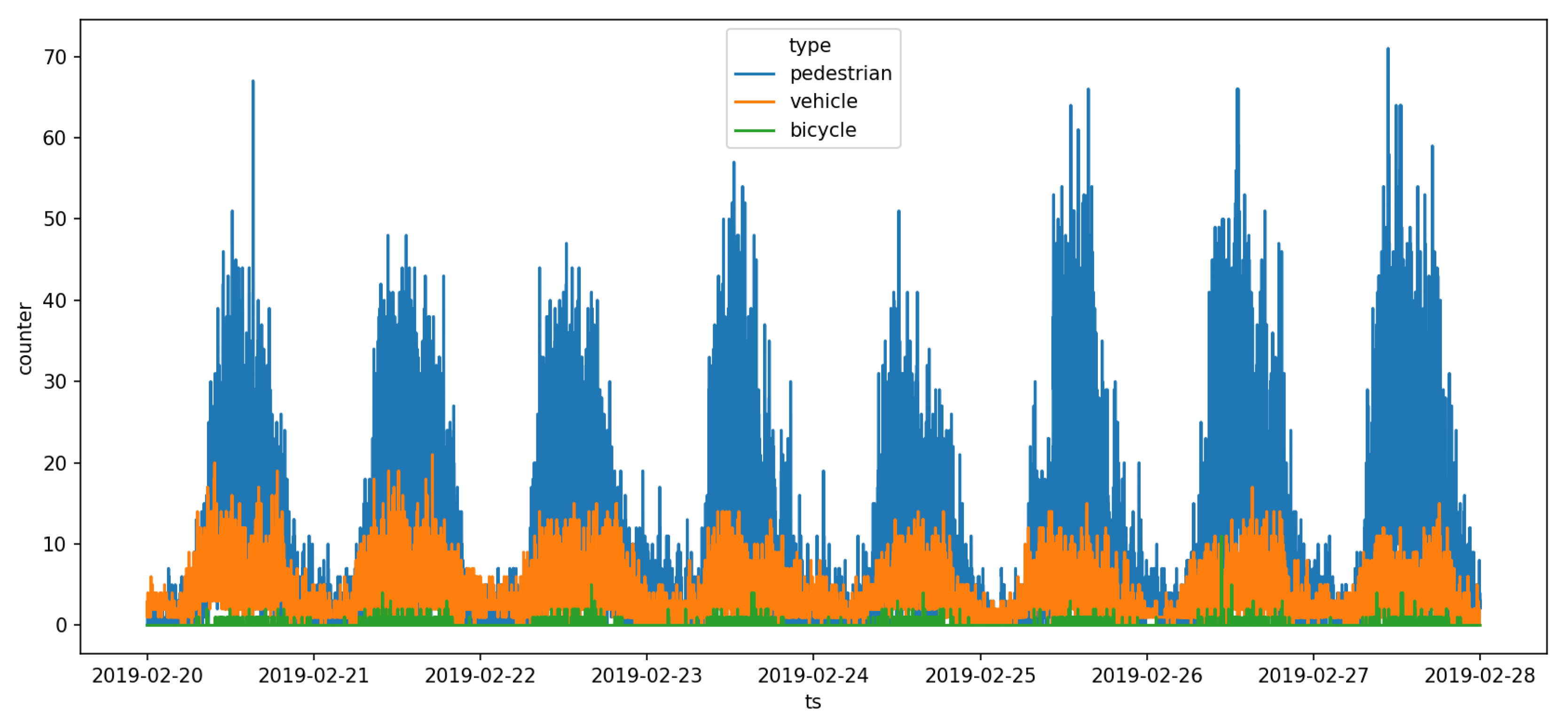Click the orange vehicle legend line

tap(754, 101)
